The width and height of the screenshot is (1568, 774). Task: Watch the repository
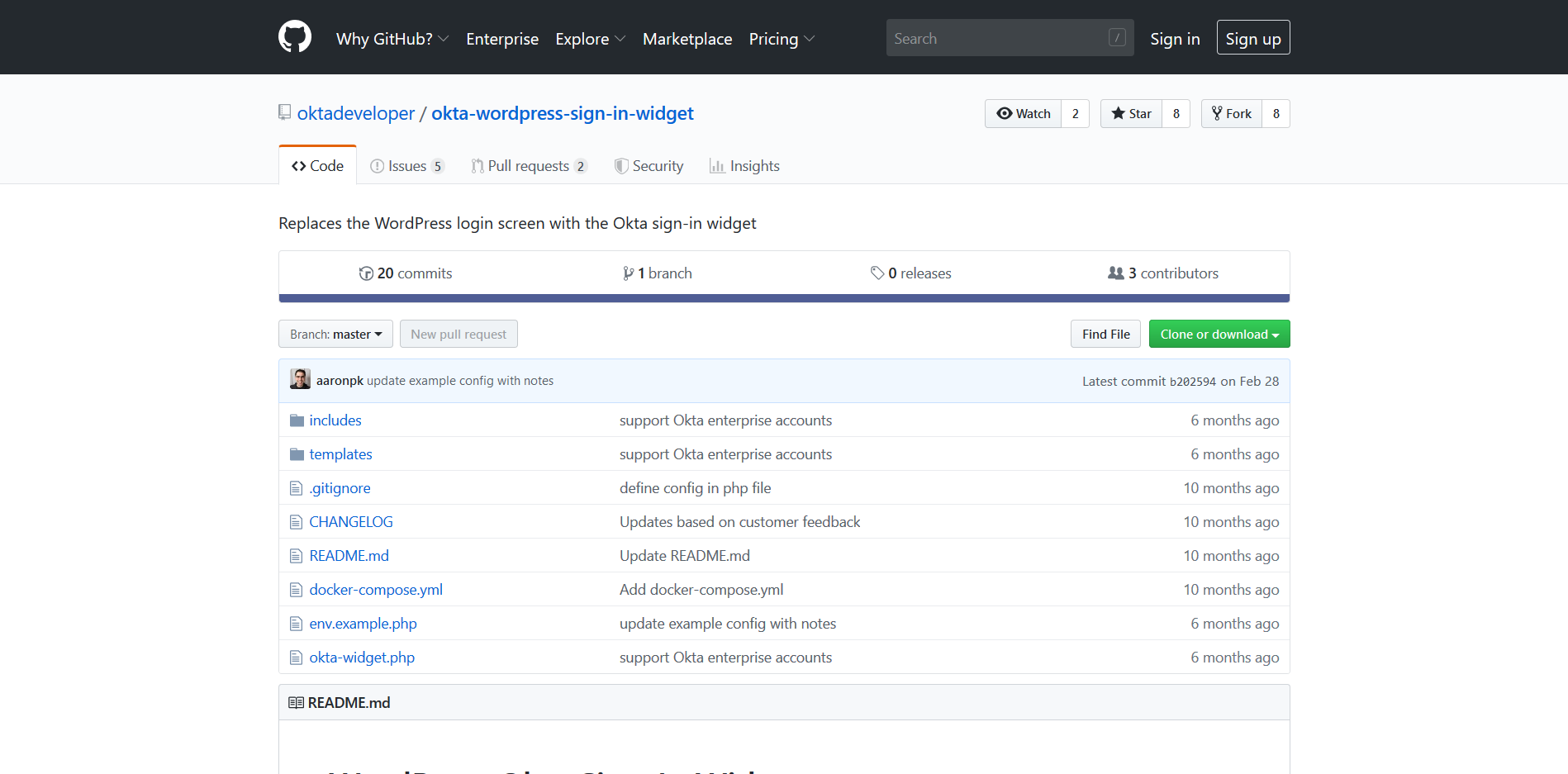coord(1024,114)
